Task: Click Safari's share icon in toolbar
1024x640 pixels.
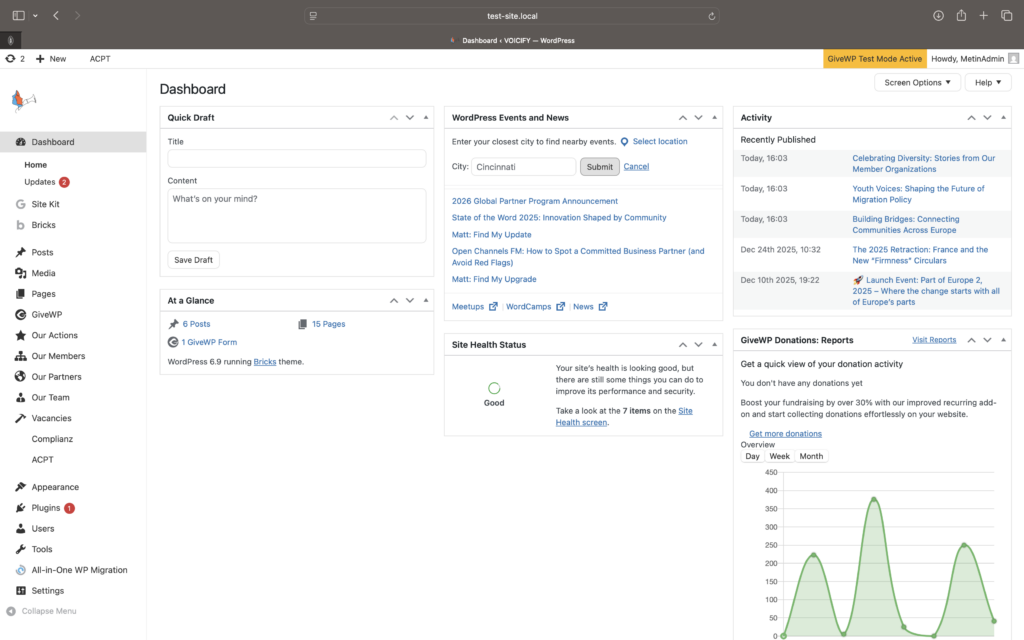Action: point(961,16)
